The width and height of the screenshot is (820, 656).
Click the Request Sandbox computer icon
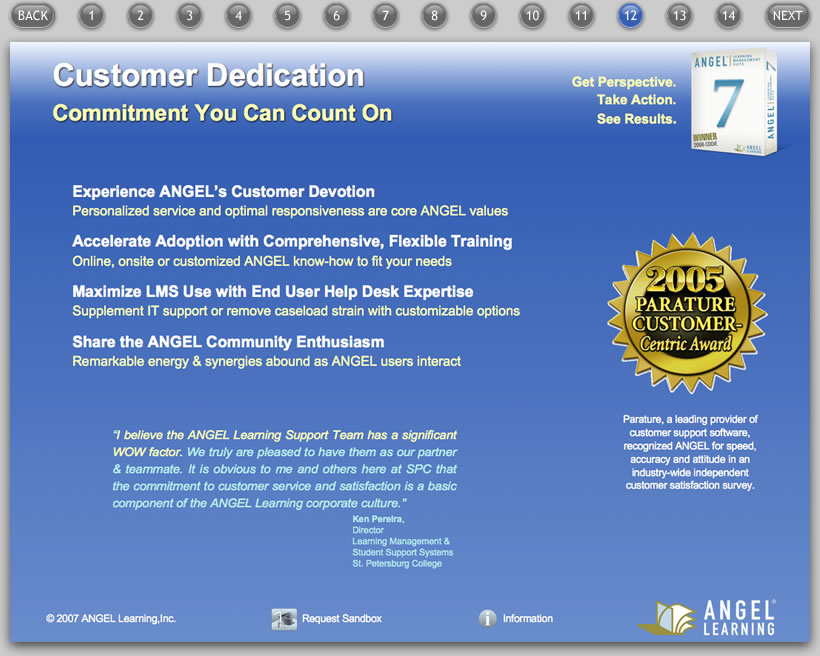point(284,619)
